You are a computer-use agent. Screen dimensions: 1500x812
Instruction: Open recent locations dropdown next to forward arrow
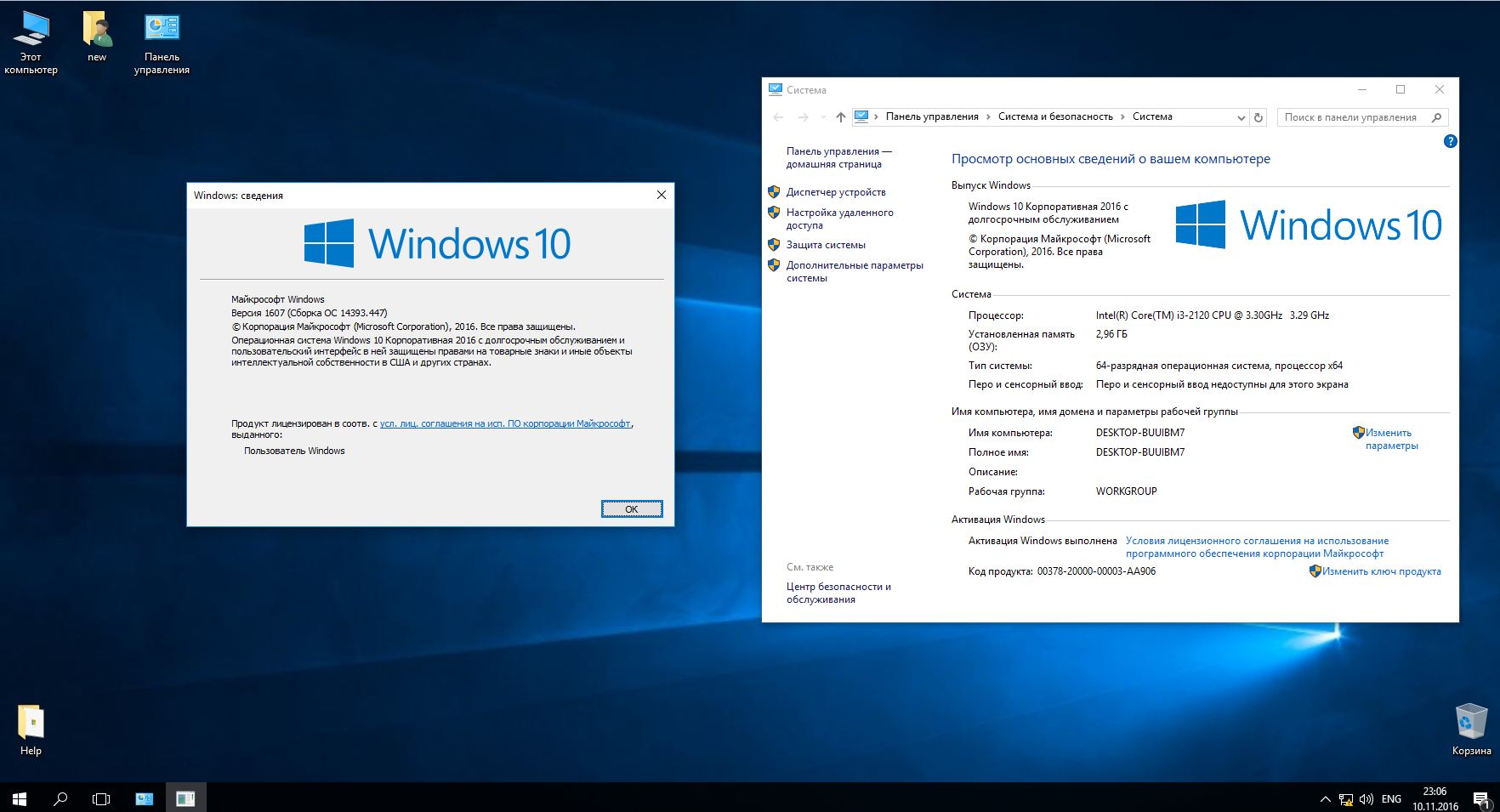click(x=822, y=117)
